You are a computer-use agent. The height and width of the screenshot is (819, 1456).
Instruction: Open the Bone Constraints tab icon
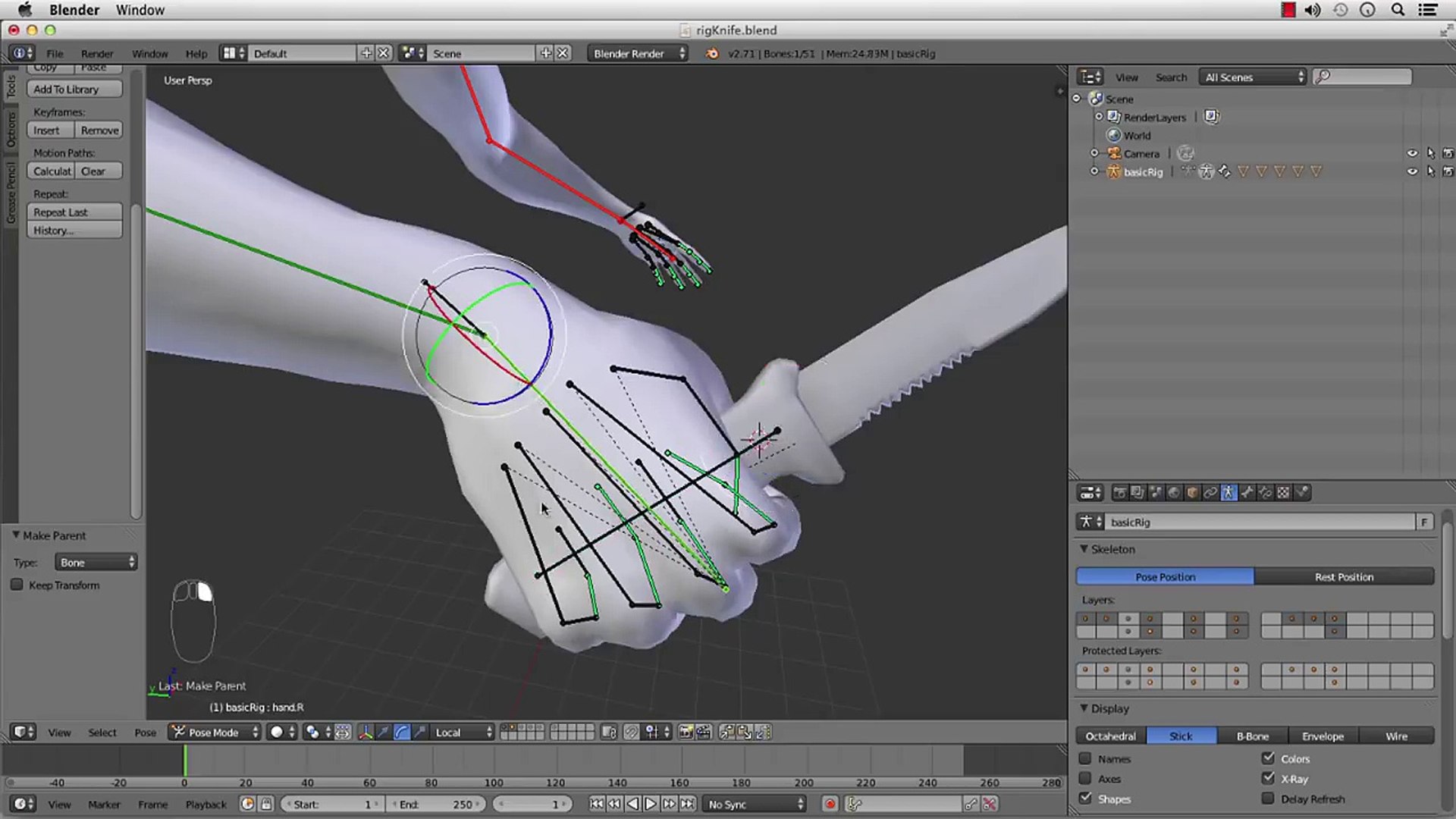coord(1265,493)
